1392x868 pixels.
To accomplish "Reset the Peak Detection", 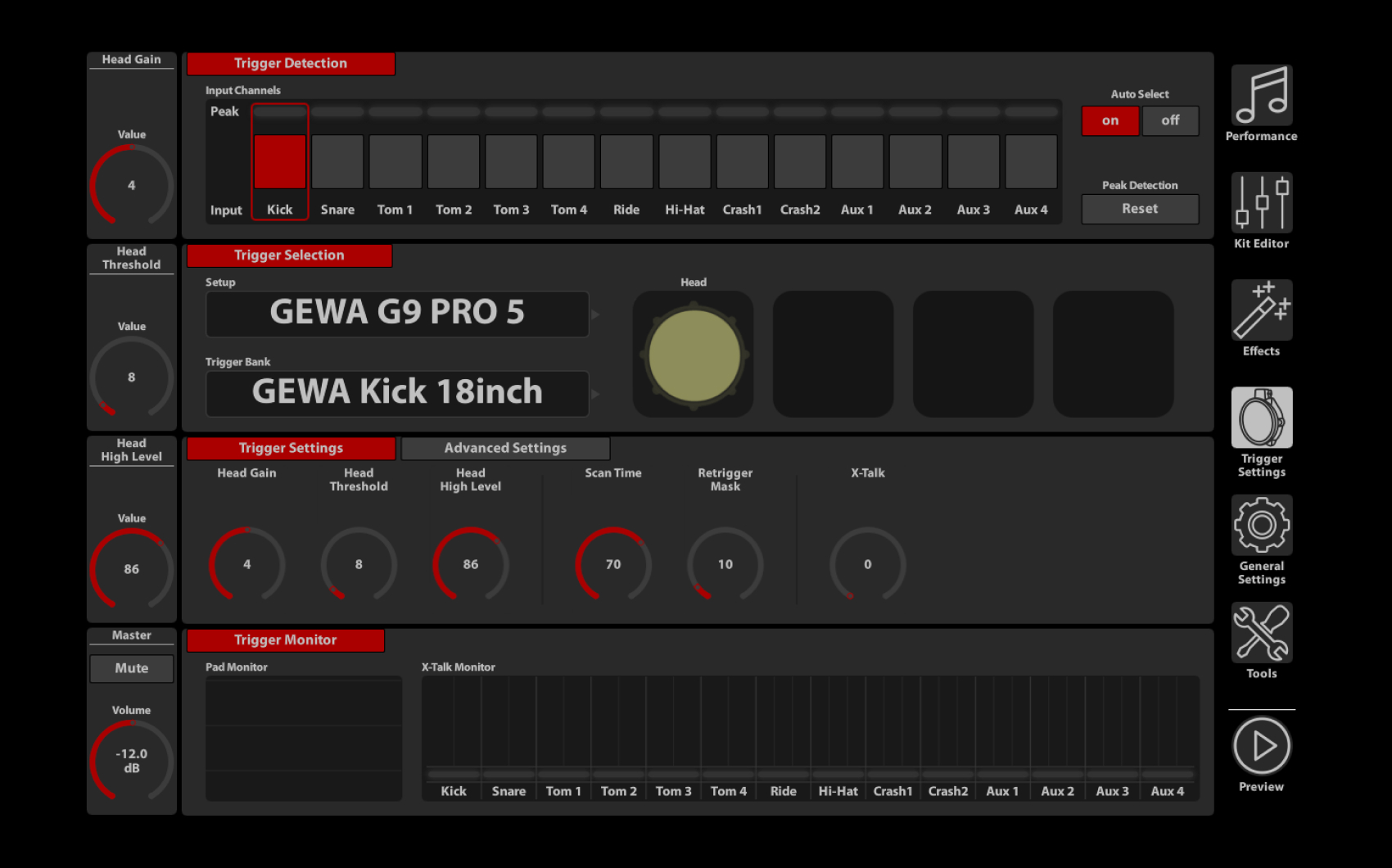I will coord(1140,209).
